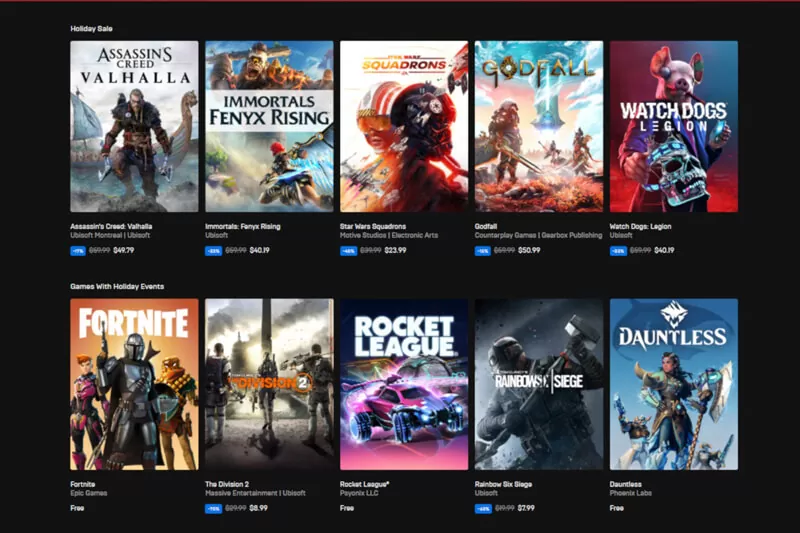The width and height of the screenshot is (800, 533).
Task: Open the "Watch Dogs: Legion" title link
Action: coord(640,226)
